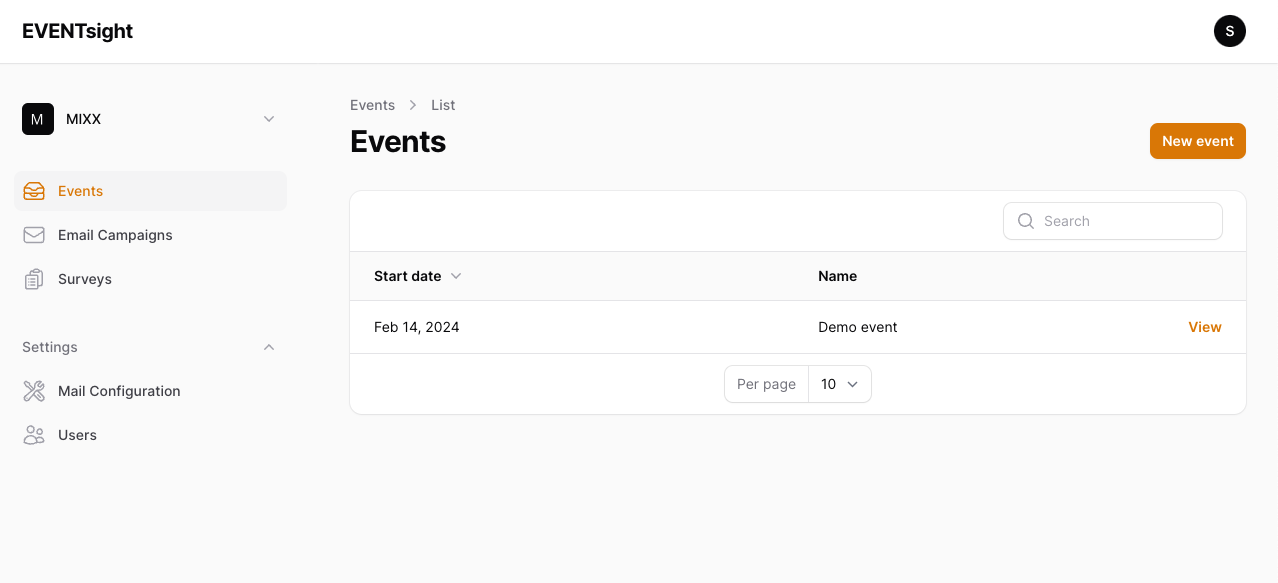Click the magnifying glass search icon

coord(1025,221)
